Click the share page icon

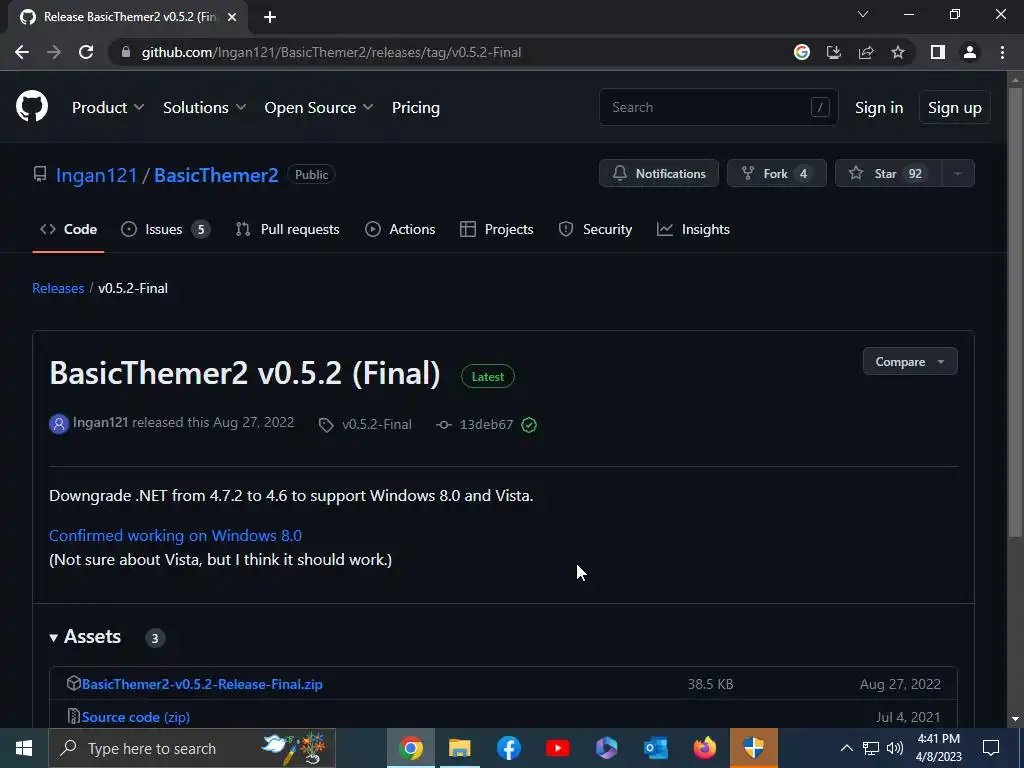[x=866, y=52]
